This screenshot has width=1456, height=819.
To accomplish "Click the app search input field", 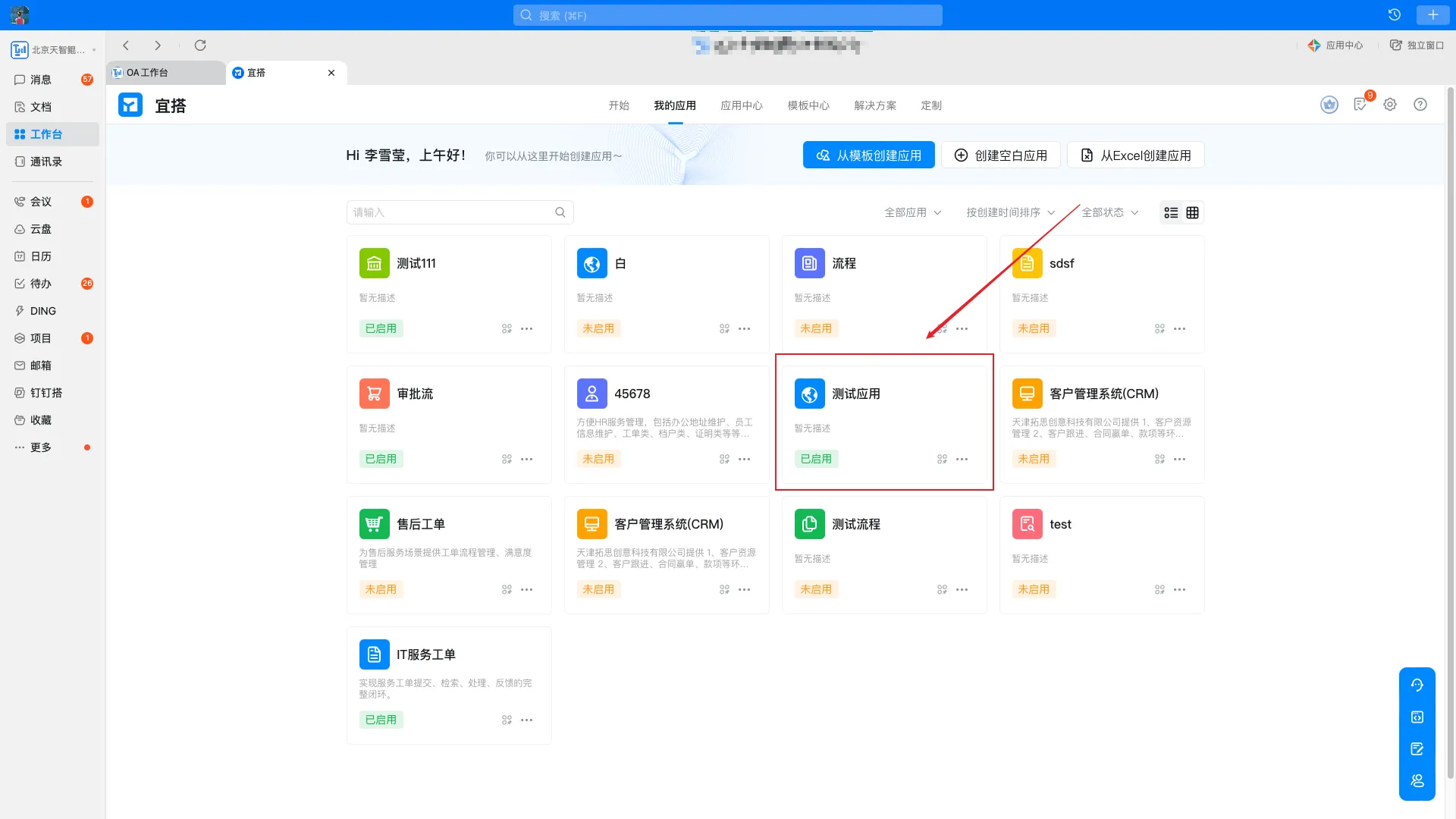I will point(451,212).
